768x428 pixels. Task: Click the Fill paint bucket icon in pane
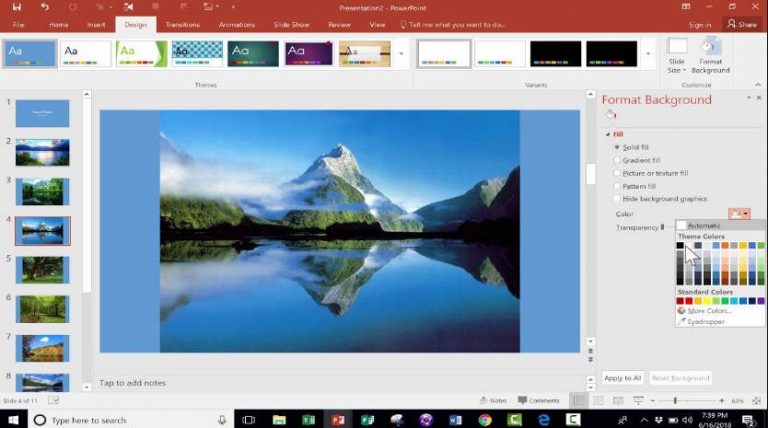[610, 115]
